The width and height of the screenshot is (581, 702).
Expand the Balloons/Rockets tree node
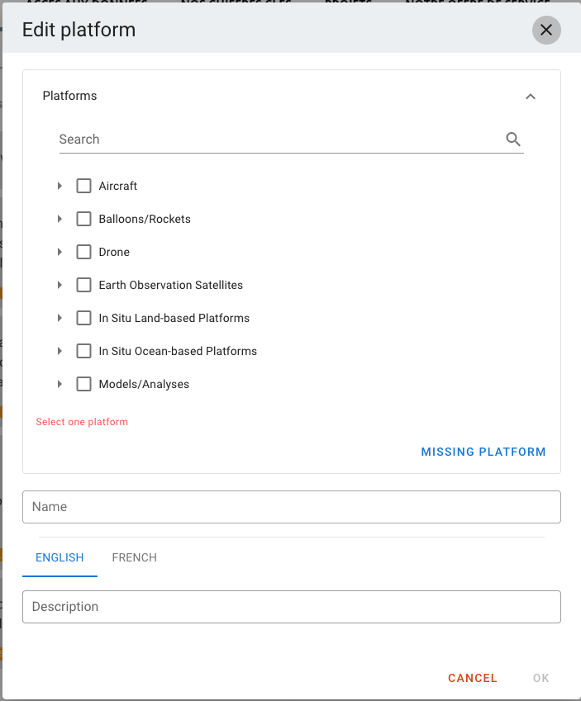(x=60, y=219)
